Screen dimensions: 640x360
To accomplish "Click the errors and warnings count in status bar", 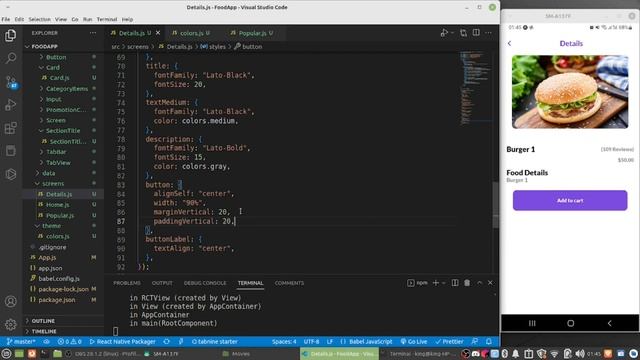I will pyautogui.click(x=69, y=342).
